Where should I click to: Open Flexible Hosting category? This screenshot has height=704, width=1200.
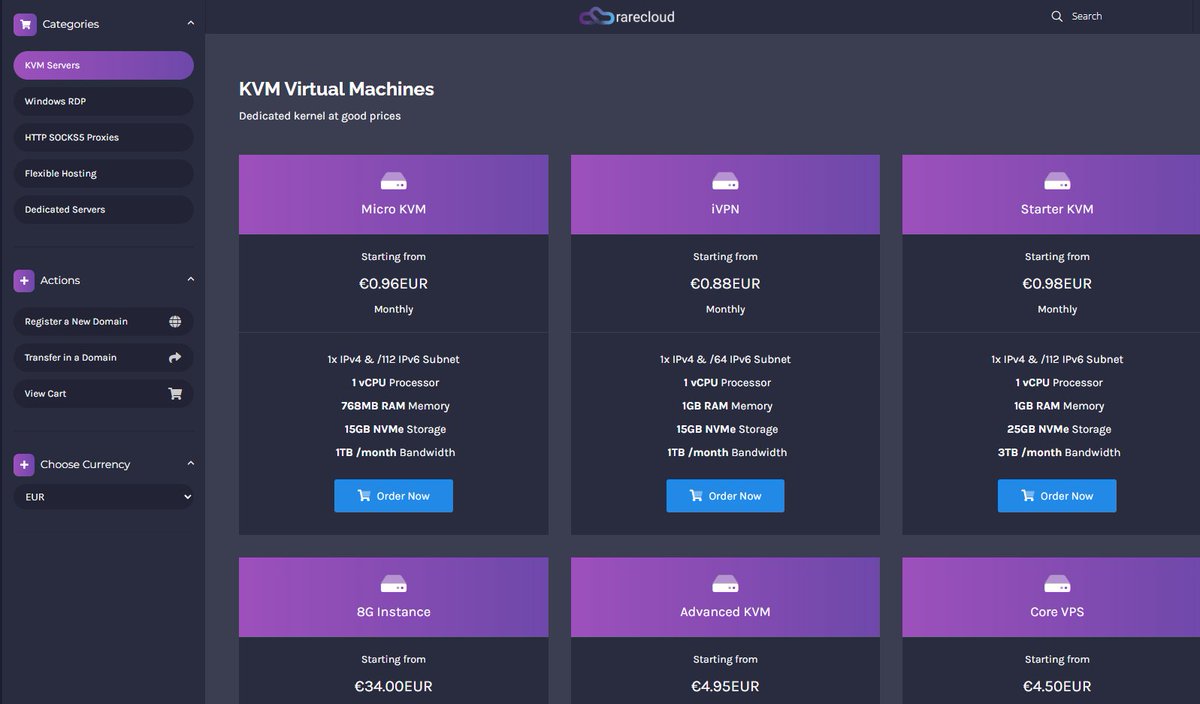click(103, 174)
